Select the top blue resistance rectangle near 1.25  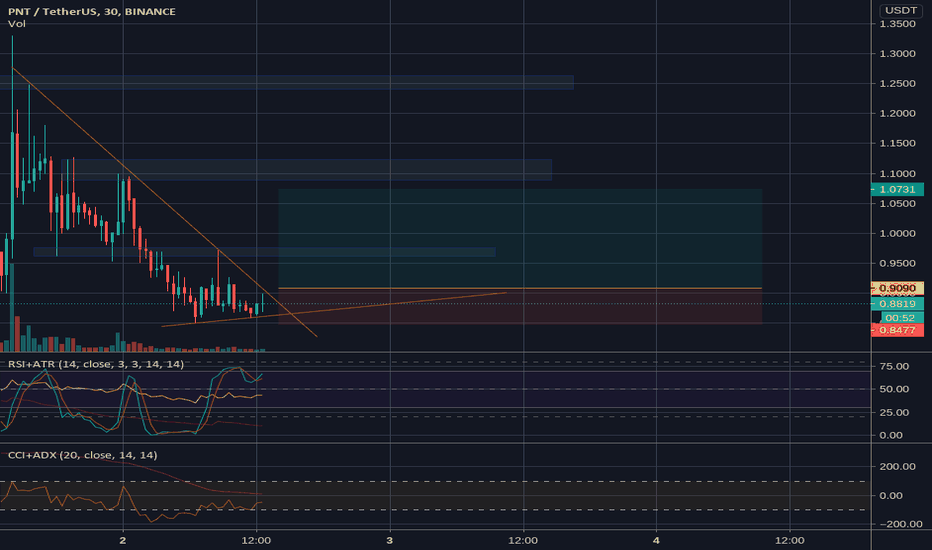[286, 82]
